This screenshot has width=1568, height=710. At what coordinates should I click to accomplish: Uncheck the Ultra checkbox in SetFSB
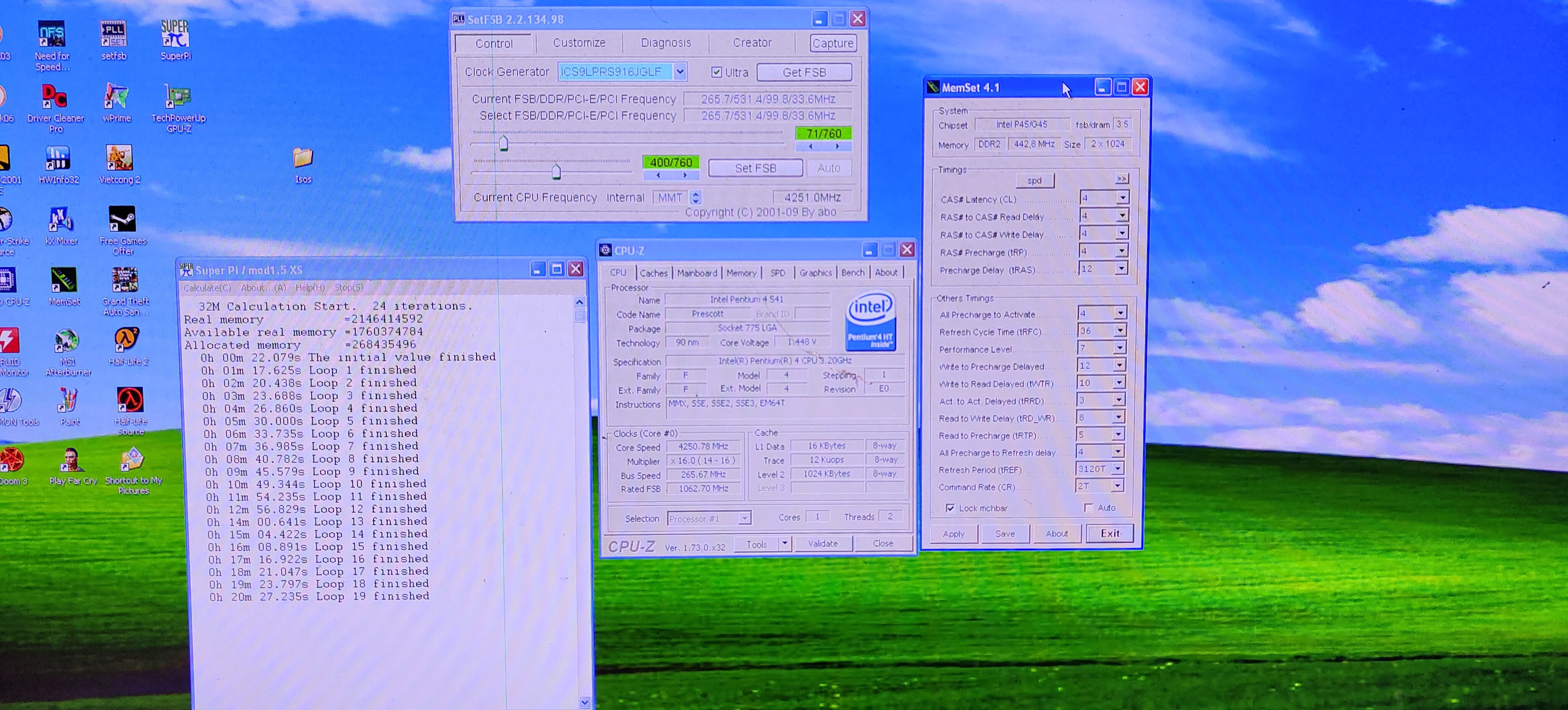(x=717, y=72)
